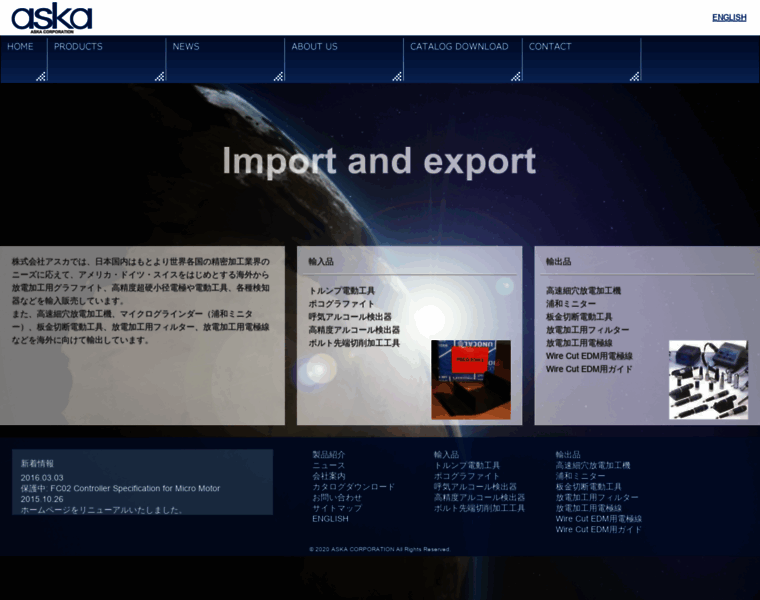The height and width of the screenshot is (600, 760).
Task: Open footer ボルト先端切削加工工具 link
Action: click(x=479, y=508)
